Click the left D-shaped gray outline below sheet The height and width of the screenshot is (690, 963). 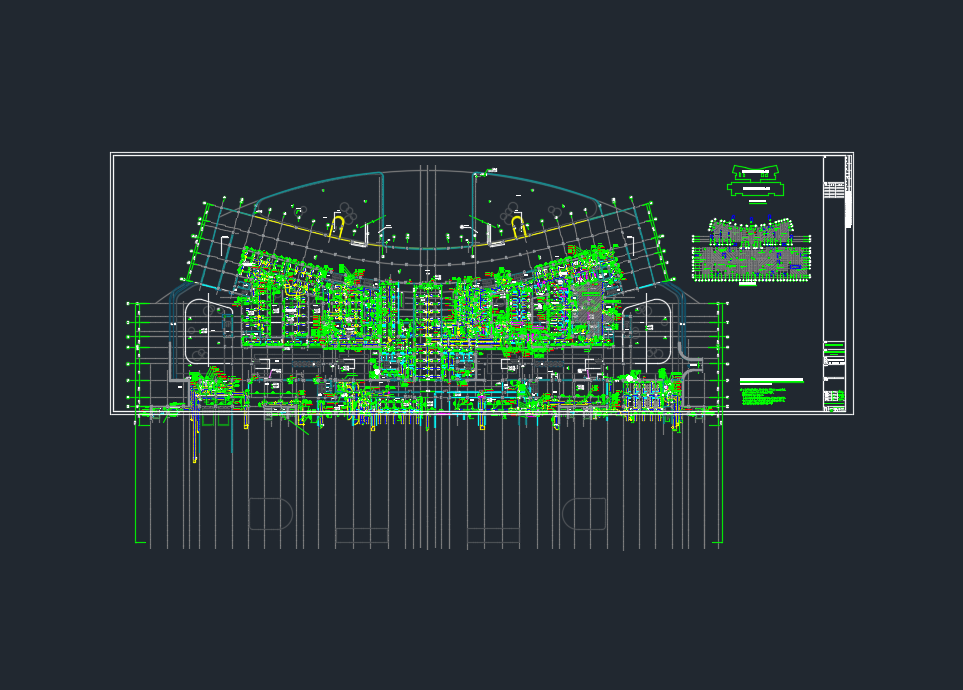(271, 514)
